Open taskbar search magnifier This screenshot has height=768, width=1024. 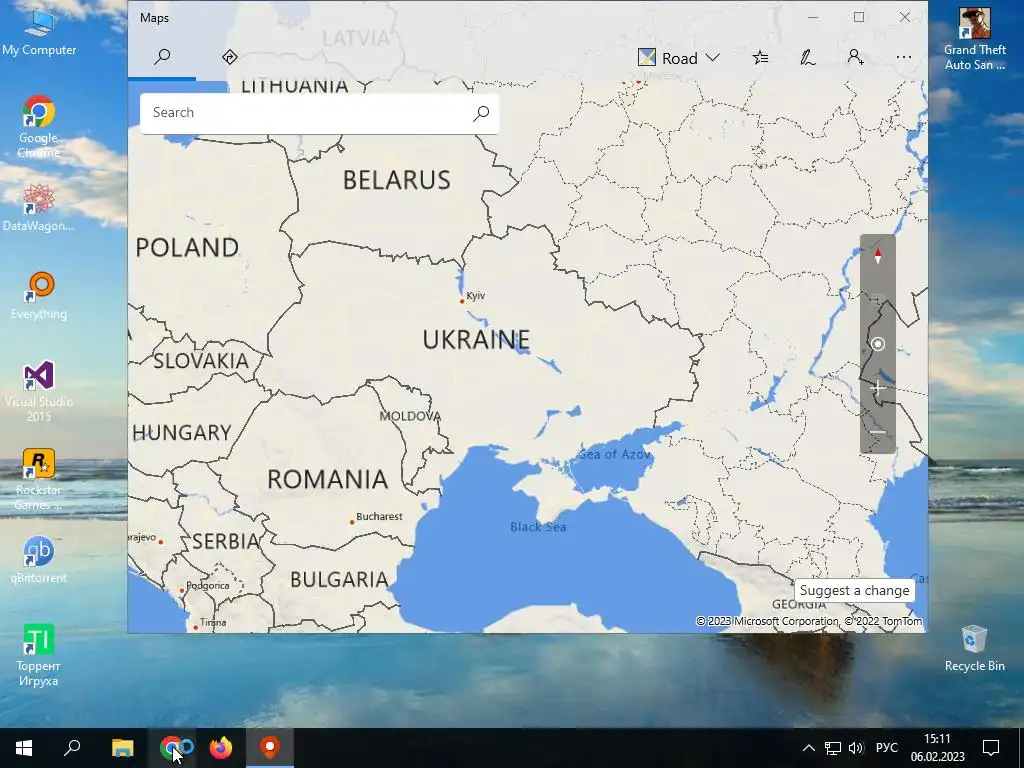point(72,748)
